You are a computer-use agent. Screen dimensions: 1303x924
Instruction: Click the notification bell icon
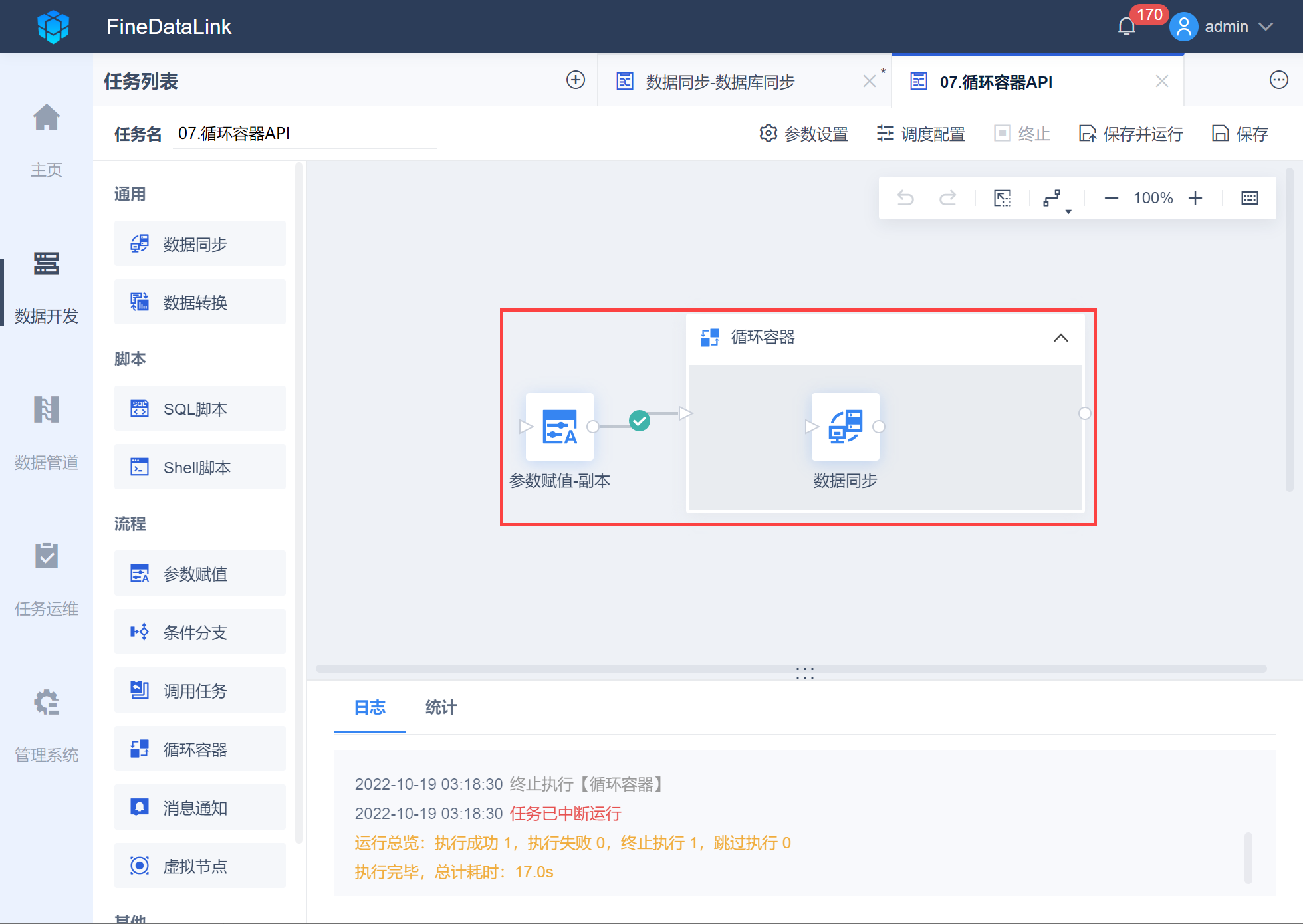[x=1127, y=27]
